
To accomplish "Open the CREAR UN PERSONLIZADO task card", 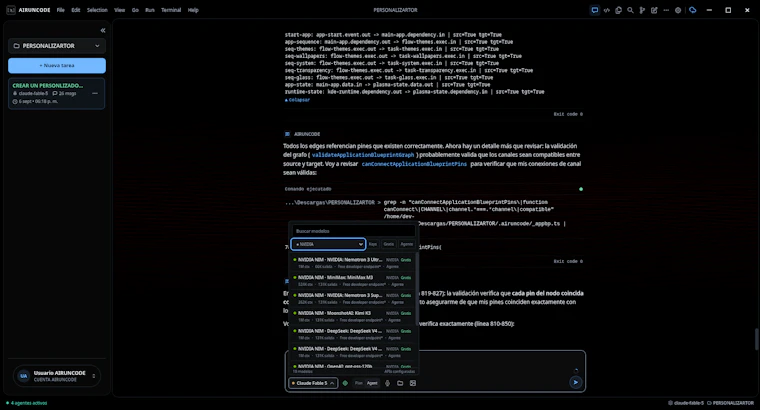I will (57, 94).
